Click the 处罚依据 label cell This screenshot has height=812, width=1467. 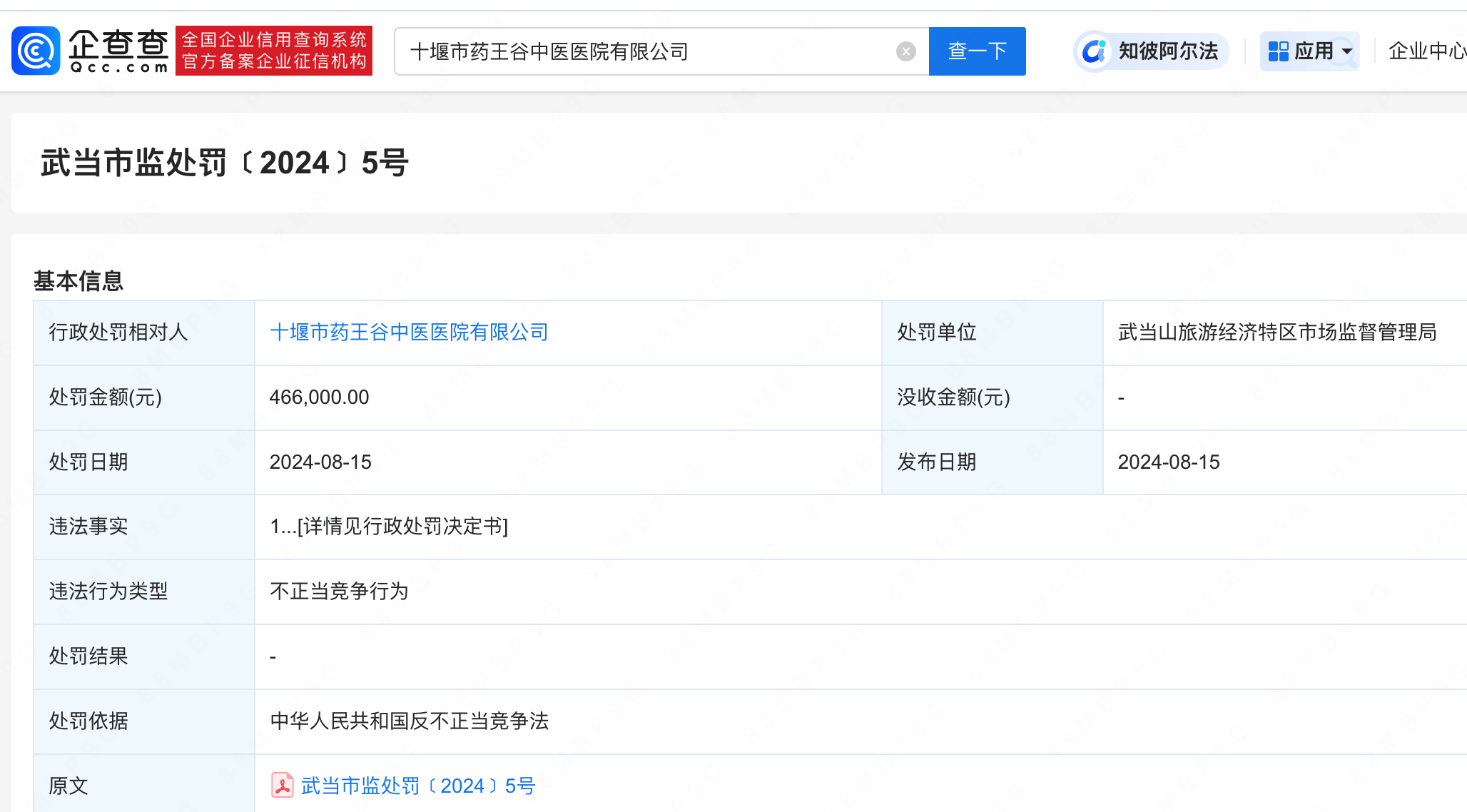coord(144,721)
